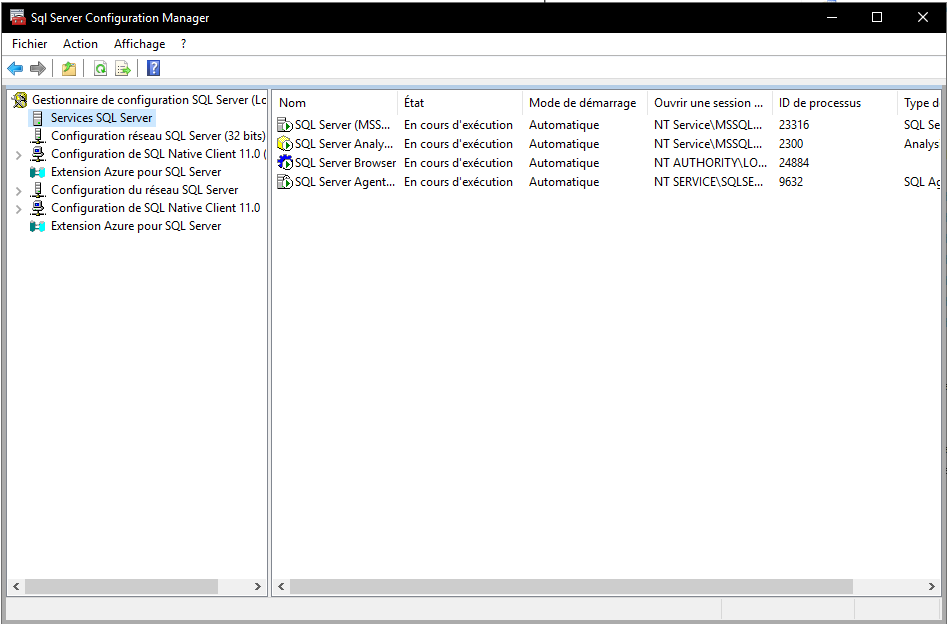The height and width of the screenshot is (624, 947).
Task: Click process ID 24884
Action: [794, 162]
